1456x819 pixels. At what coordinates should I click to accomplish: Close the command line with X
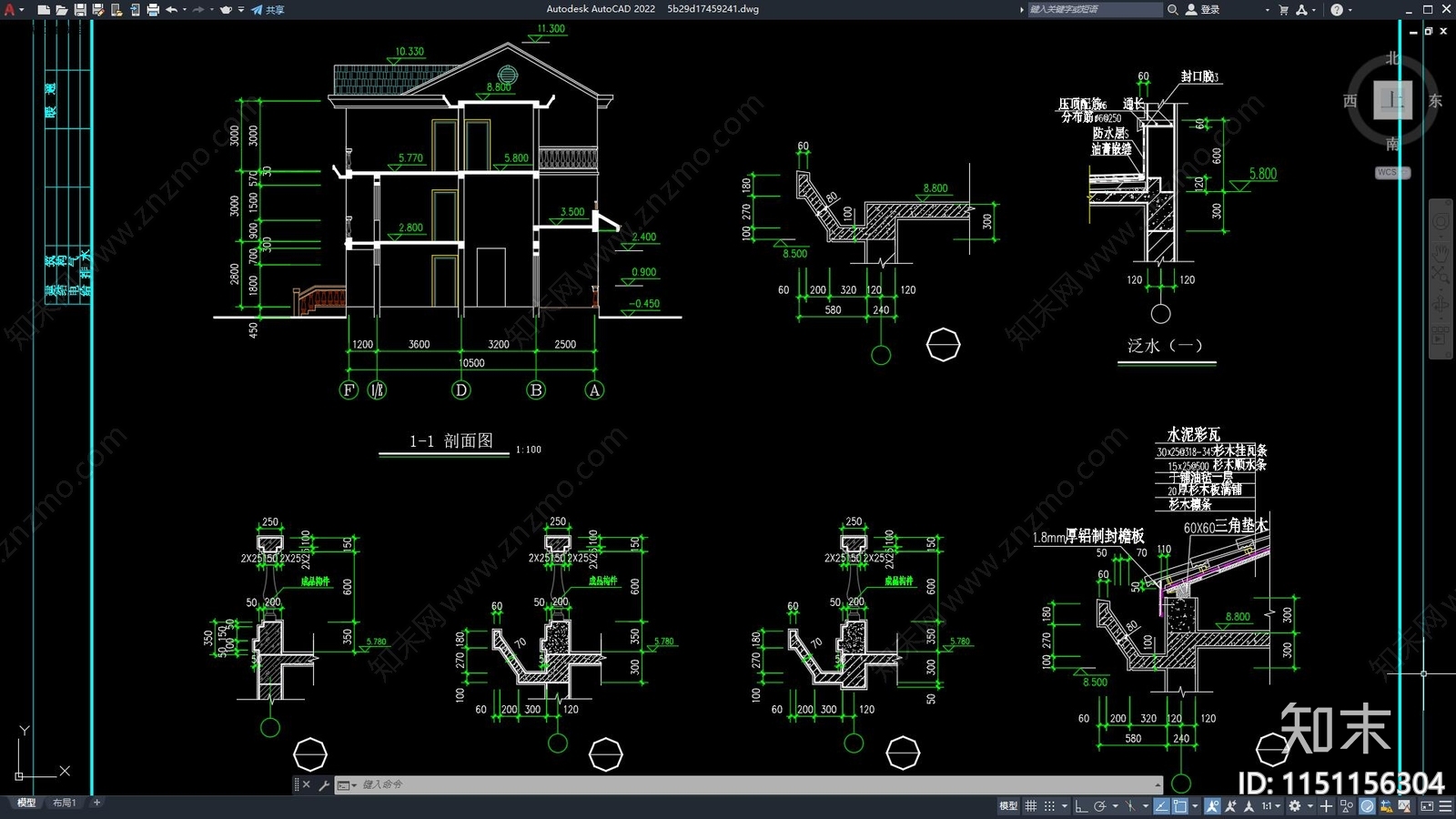coord(306,784)
